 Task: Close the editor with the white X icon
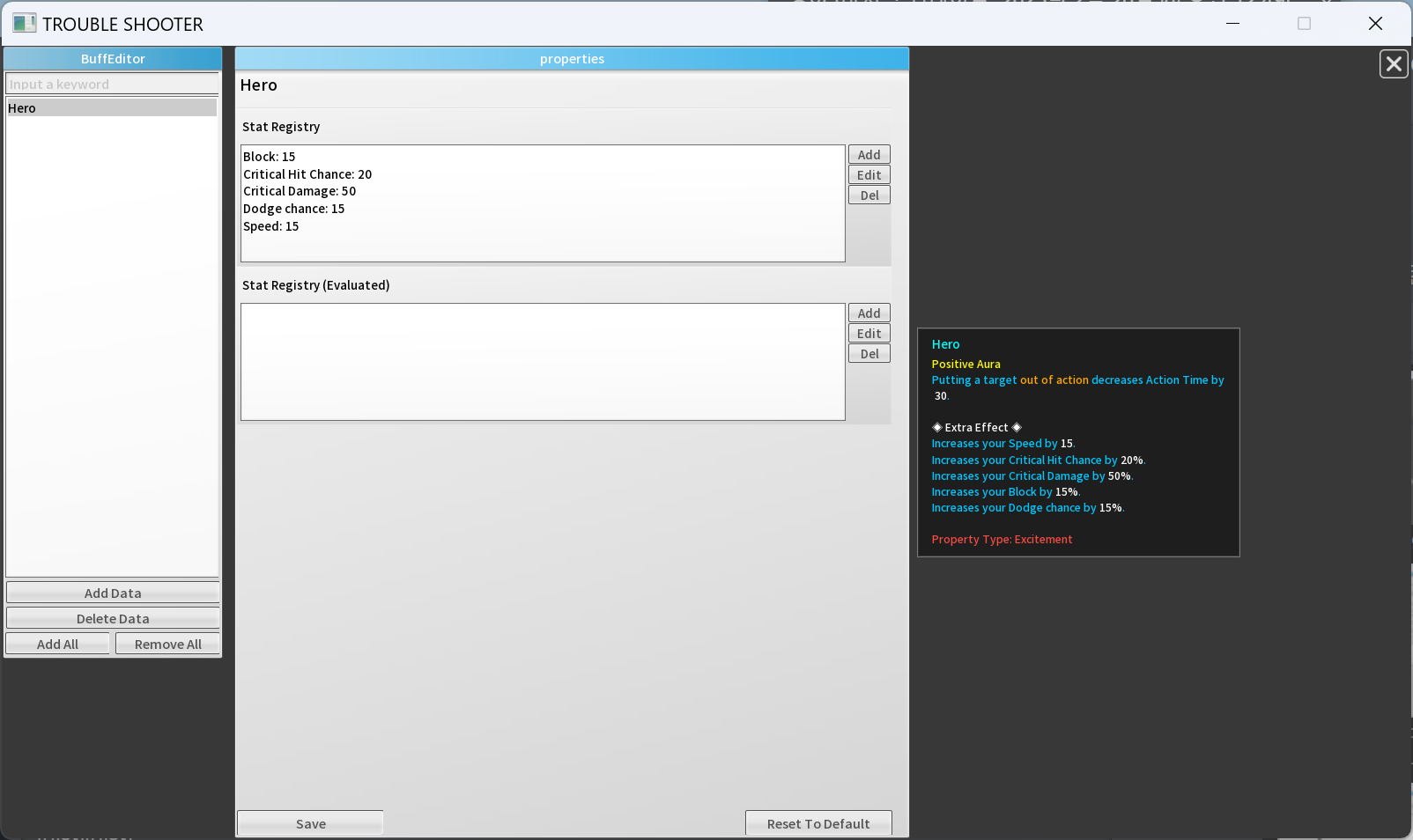1393,64
